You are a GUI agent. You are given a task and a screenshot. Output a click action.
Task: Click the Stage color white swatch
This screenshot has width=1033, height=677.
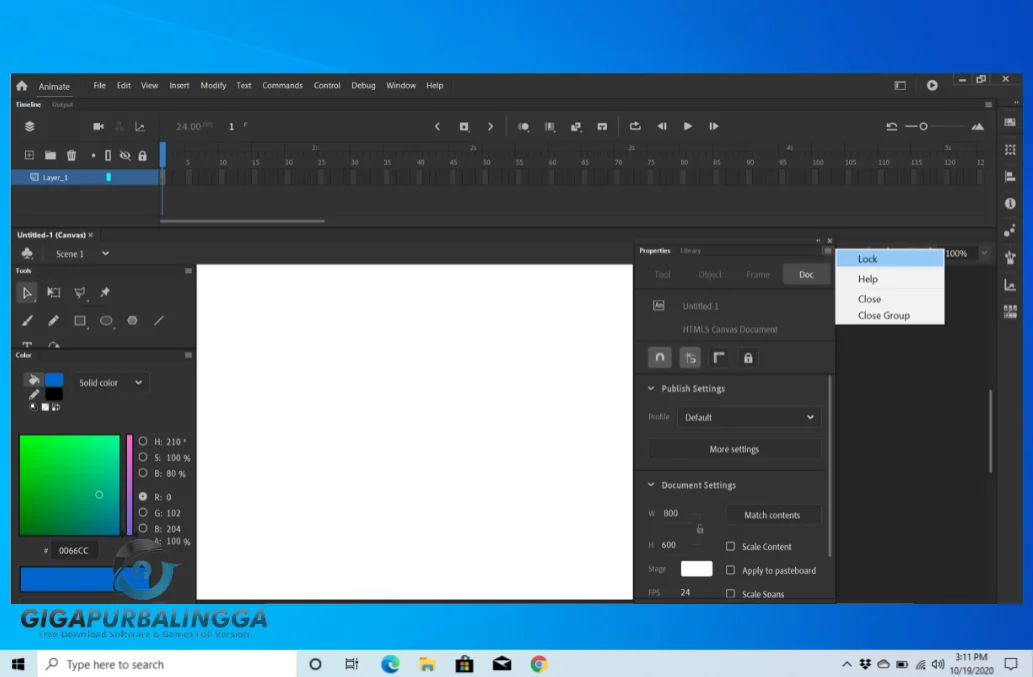696,568
